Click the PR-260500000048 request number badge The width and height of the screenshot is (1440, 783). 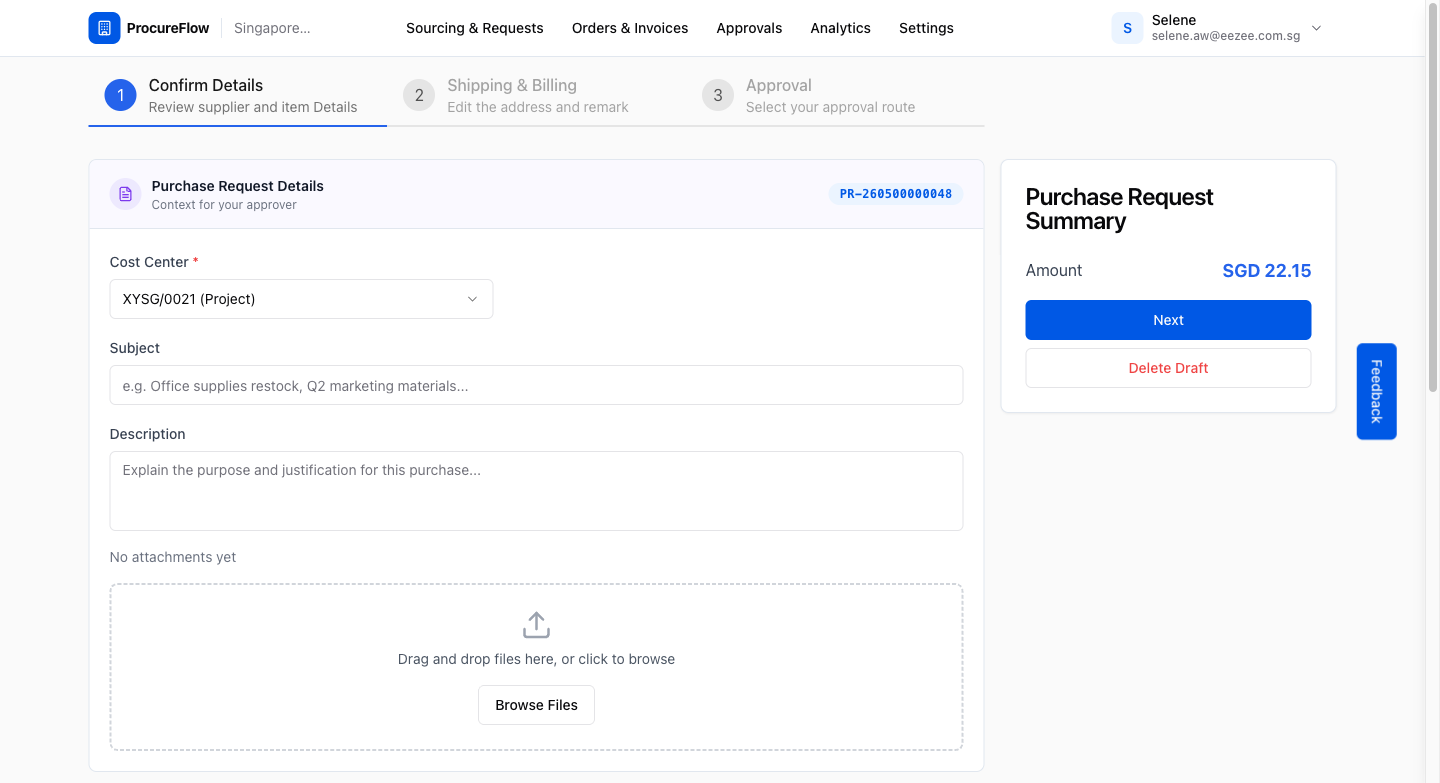pos(896,194)
